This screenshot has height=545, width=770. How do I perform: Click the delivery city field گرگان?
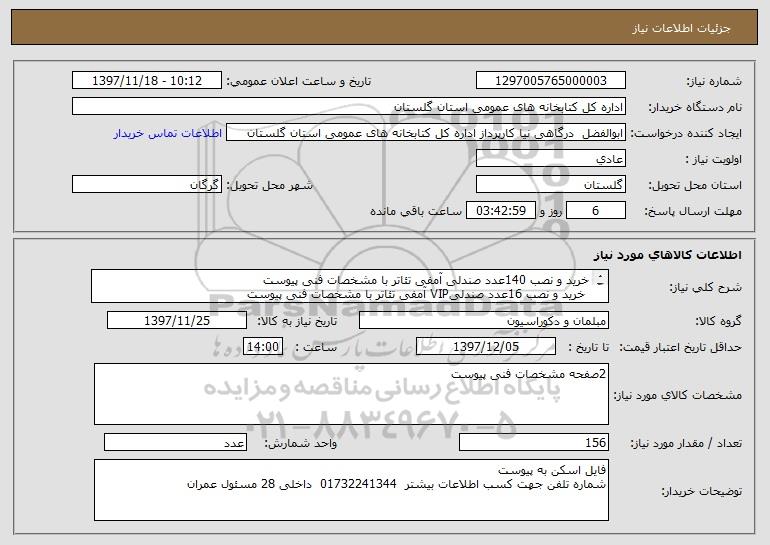(147, 185)
